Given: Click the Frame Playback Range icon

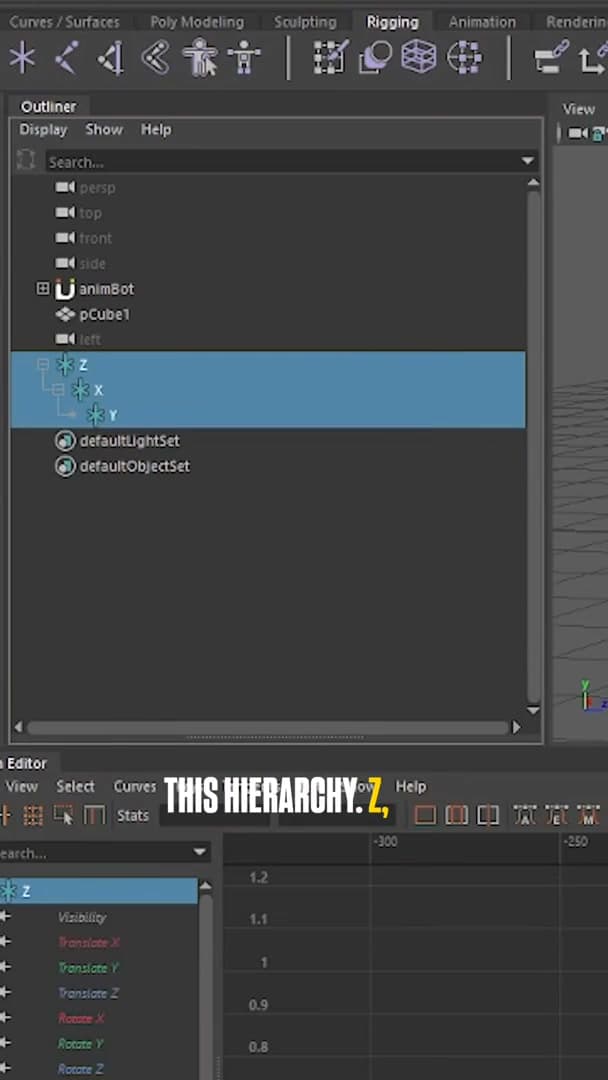Looking at the screenshot, I should tap(457, 816).
